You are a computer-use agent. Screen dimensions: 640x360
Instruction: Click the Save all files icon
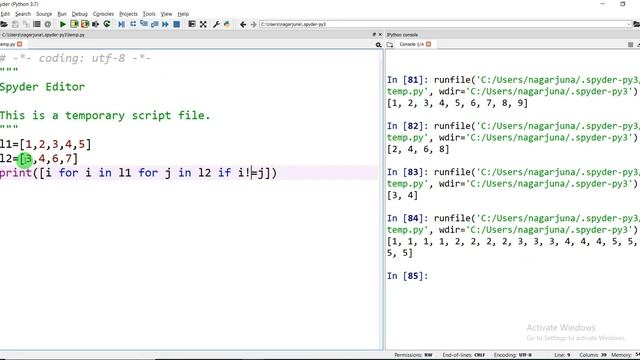pyautogui.click(x=26, y=24)
